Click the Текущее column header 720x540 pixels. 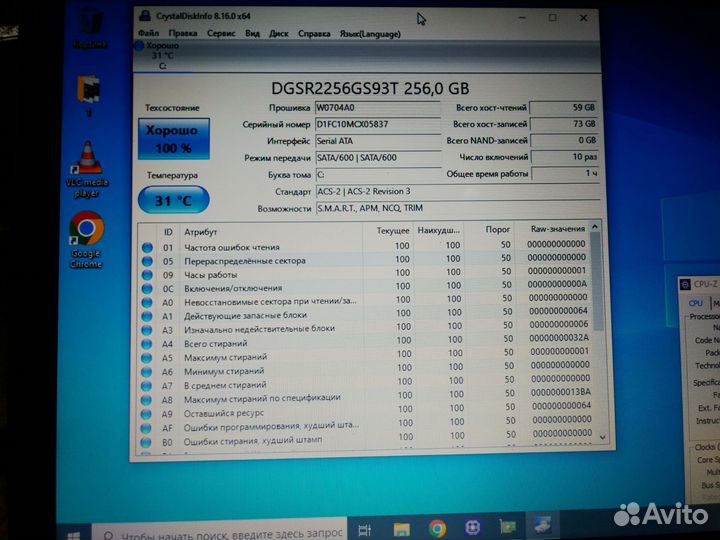(393, 231)
